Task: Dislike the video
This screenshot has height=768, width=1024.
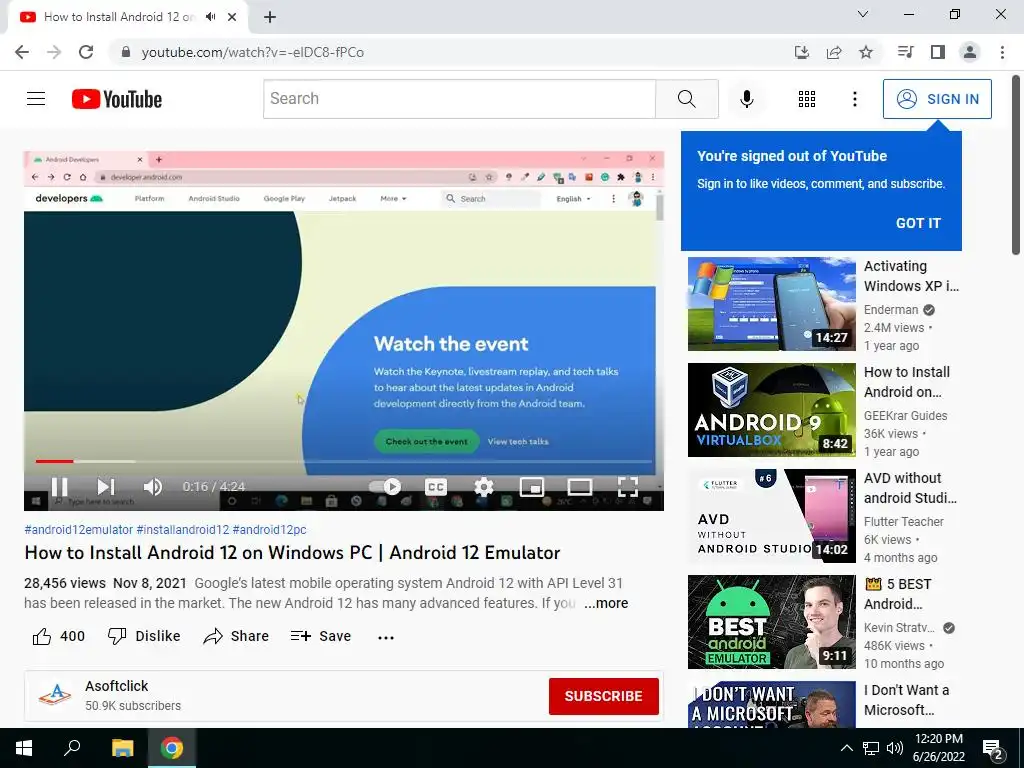Action: pos(144,636)
